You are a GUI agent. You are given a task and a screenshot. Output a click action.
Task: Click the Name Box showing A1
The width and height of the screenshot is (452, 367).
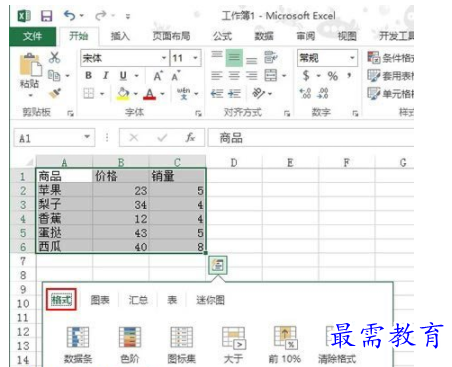(x=54, y=138)
